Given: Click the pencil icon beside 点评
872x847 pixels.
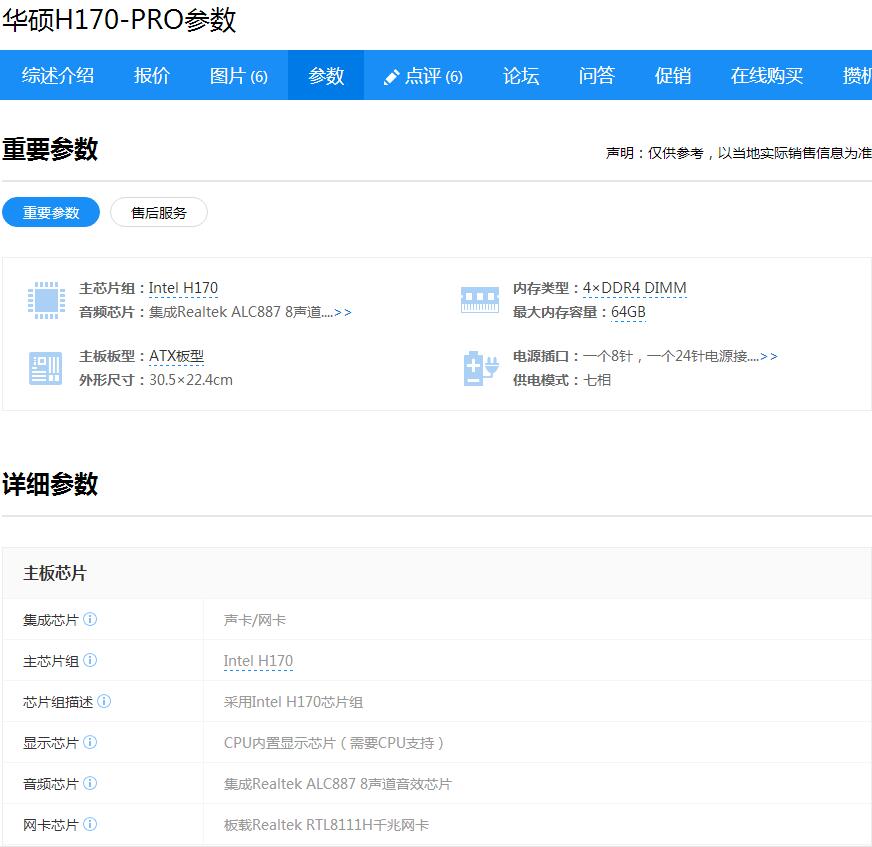Looking at the screenshot, I should pos(392,77).
